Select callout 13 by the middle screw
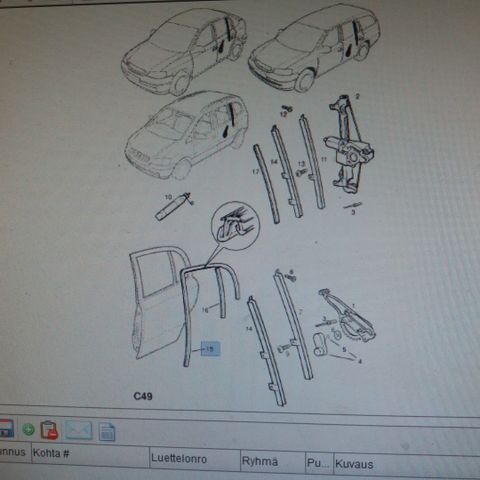The height and width of the screenshot is (480, 480). point(301,164)
